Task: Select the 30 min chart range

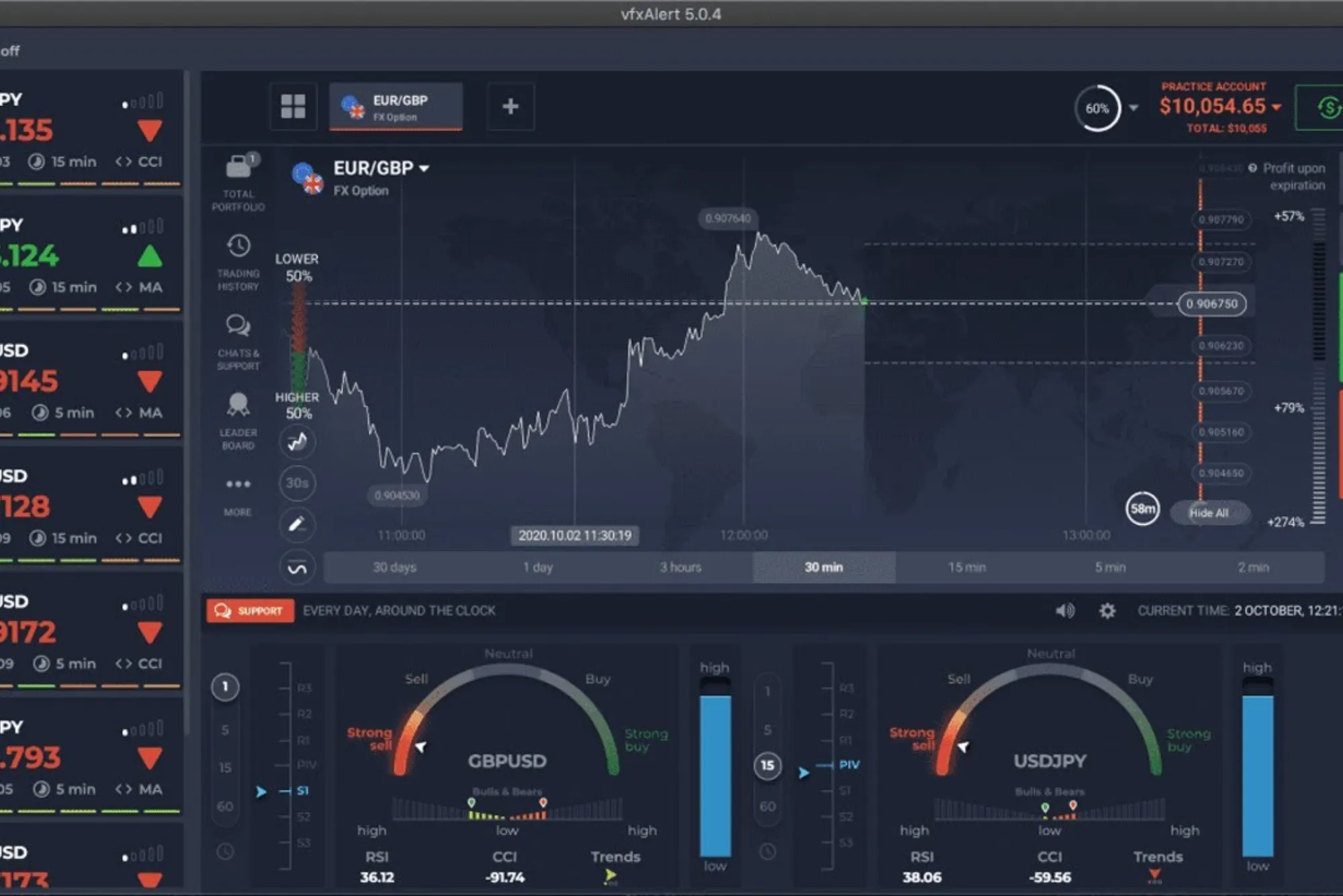Action: tap(824, 567)
